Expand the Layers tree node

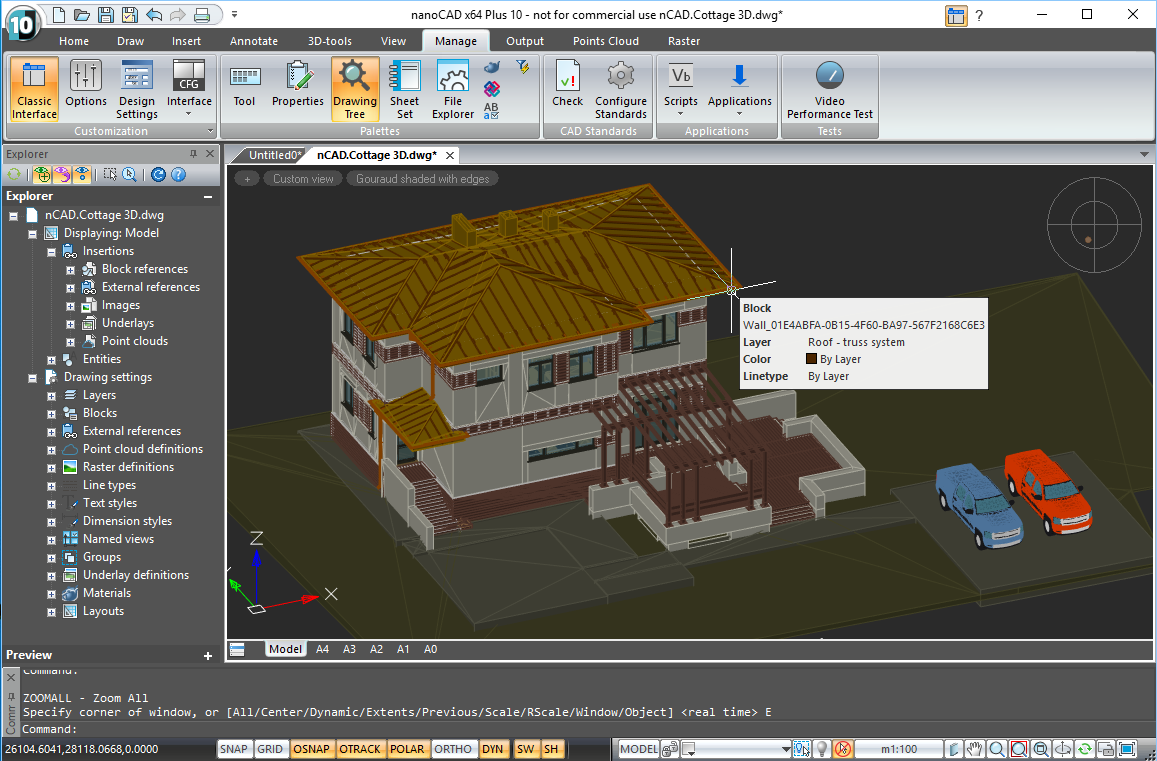click(51, 396)
